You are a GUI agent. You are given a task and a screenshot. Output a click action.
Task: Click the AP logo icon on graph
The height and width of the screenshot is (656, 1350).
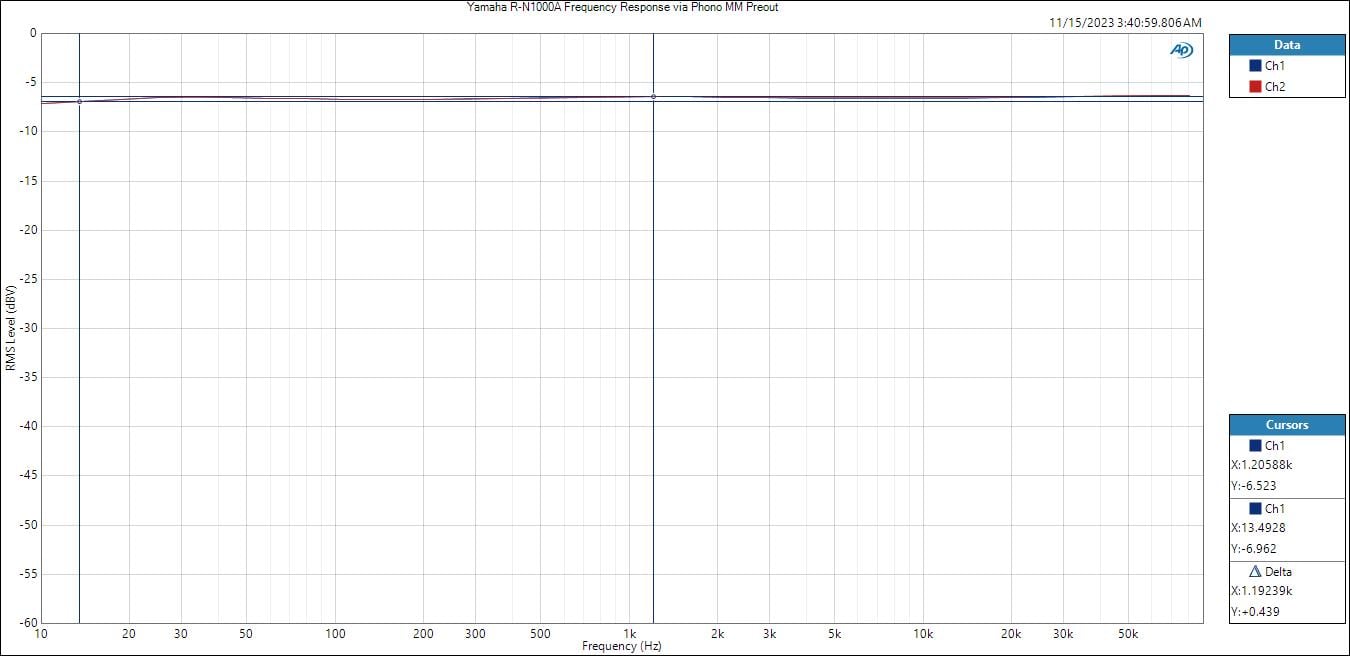(1182, 50)
